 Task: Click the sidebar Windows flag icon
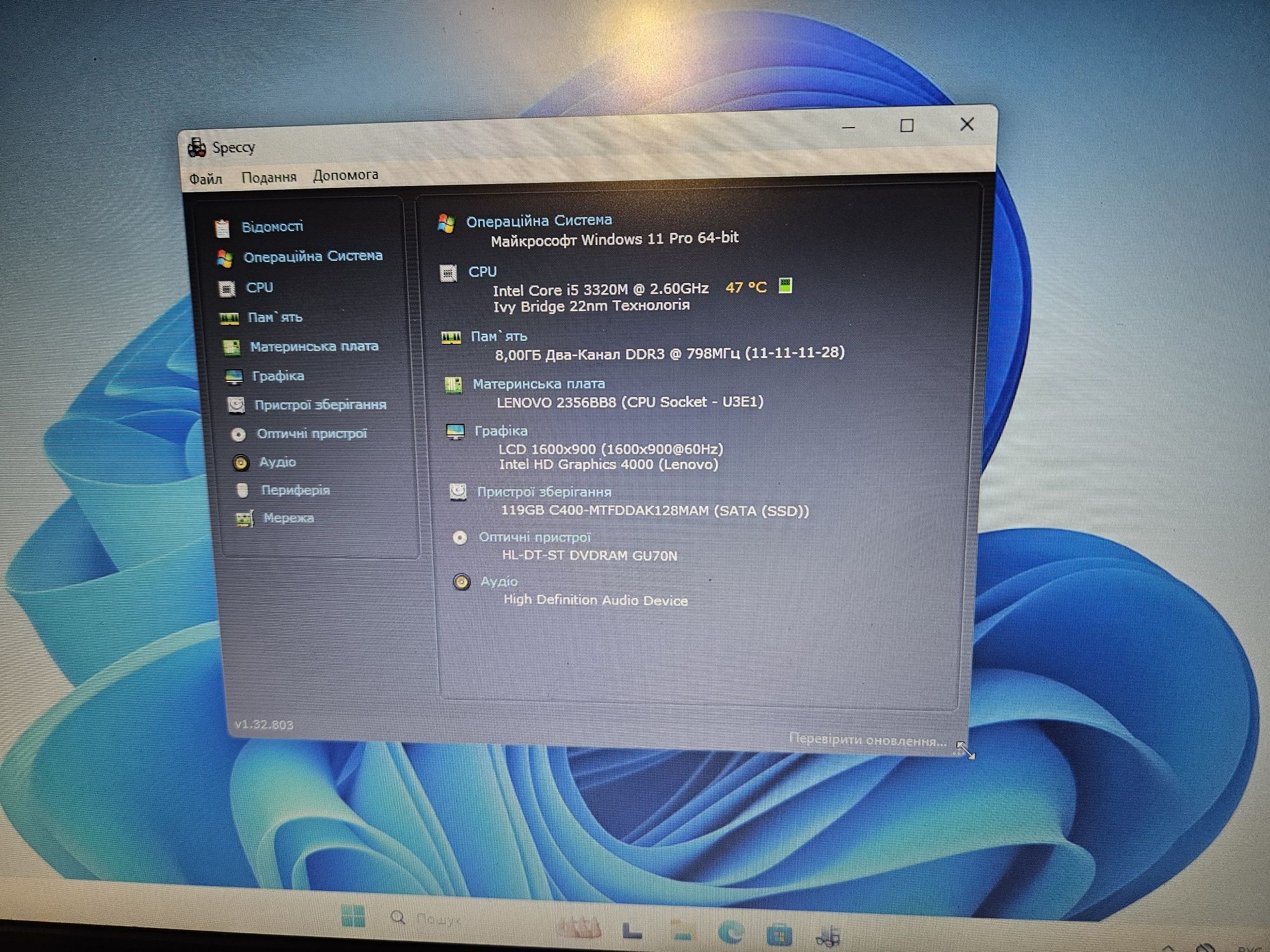click(224, 259)
